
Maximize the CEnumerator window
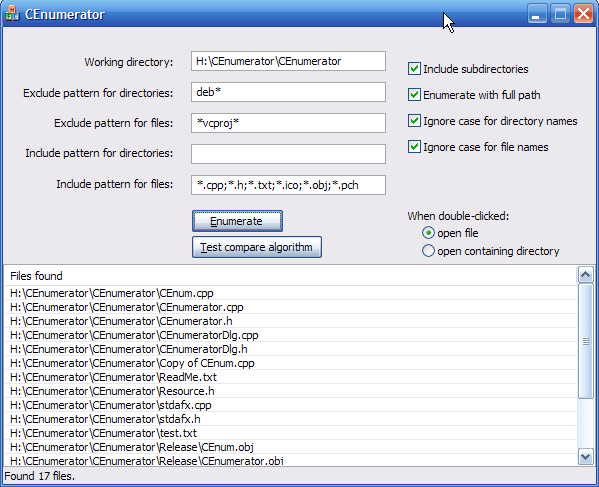click(560, 14)
